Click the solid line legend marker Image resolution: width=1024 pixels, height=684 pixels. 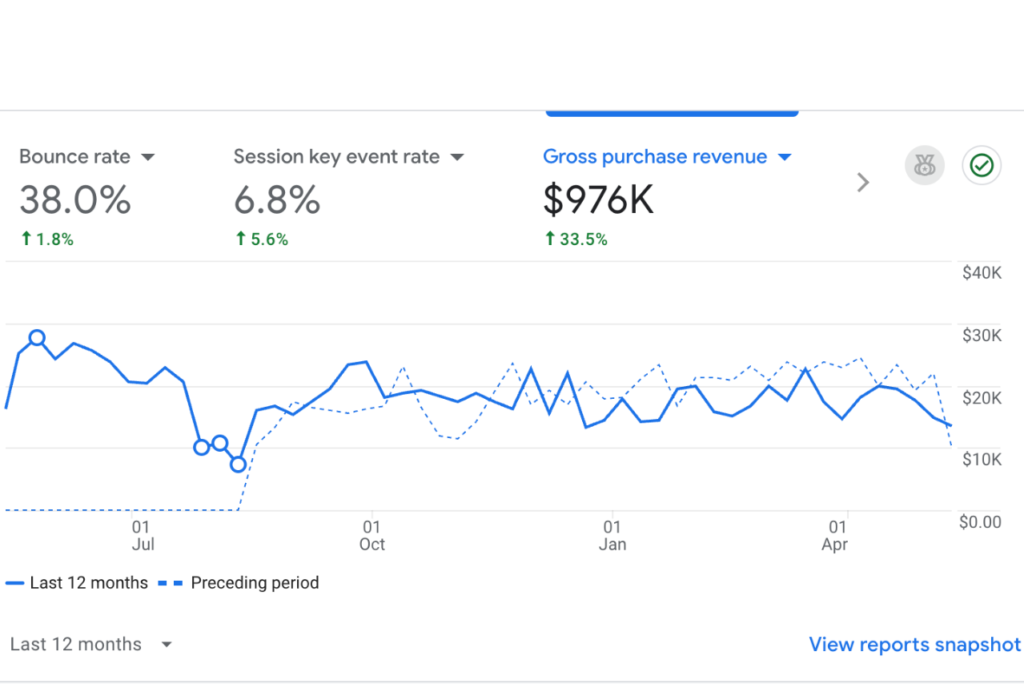tap(15, 583)
